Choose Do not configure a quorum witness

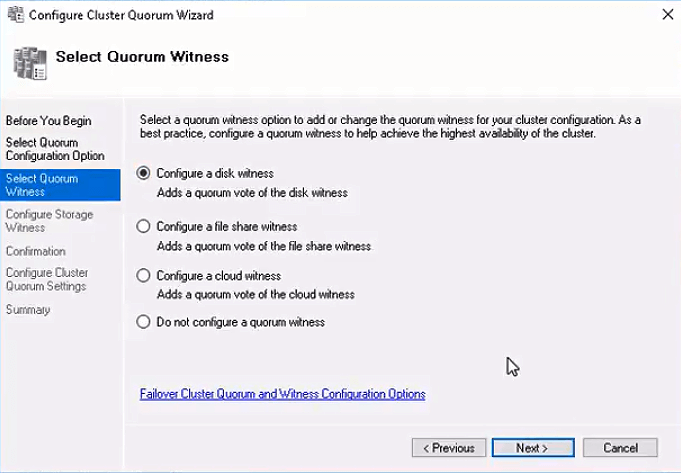(143, 322)
